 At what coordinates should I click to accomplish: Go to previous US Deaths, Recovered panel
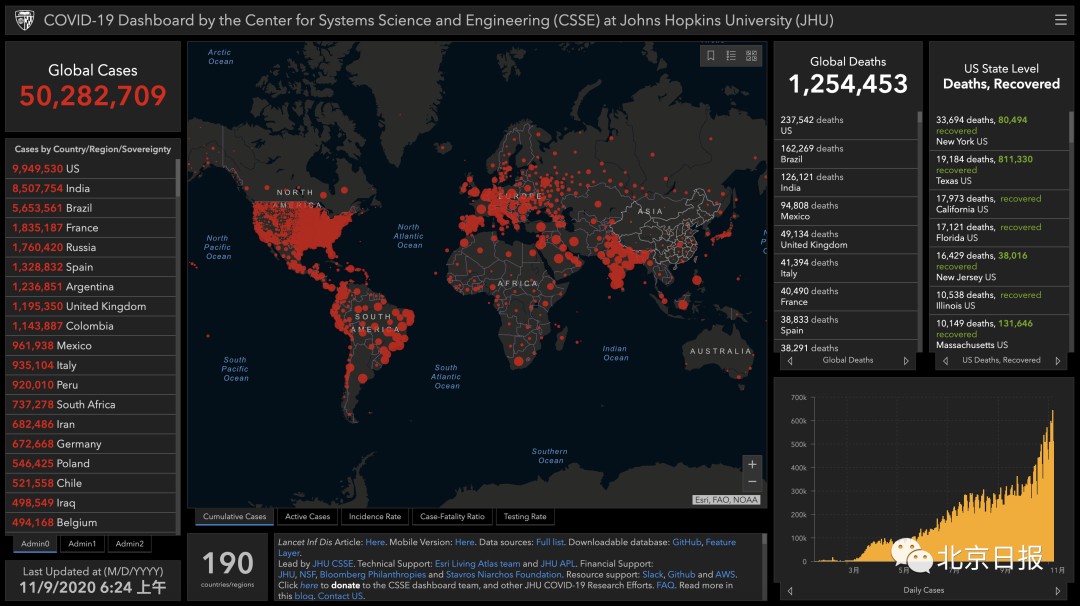[946, 361]
